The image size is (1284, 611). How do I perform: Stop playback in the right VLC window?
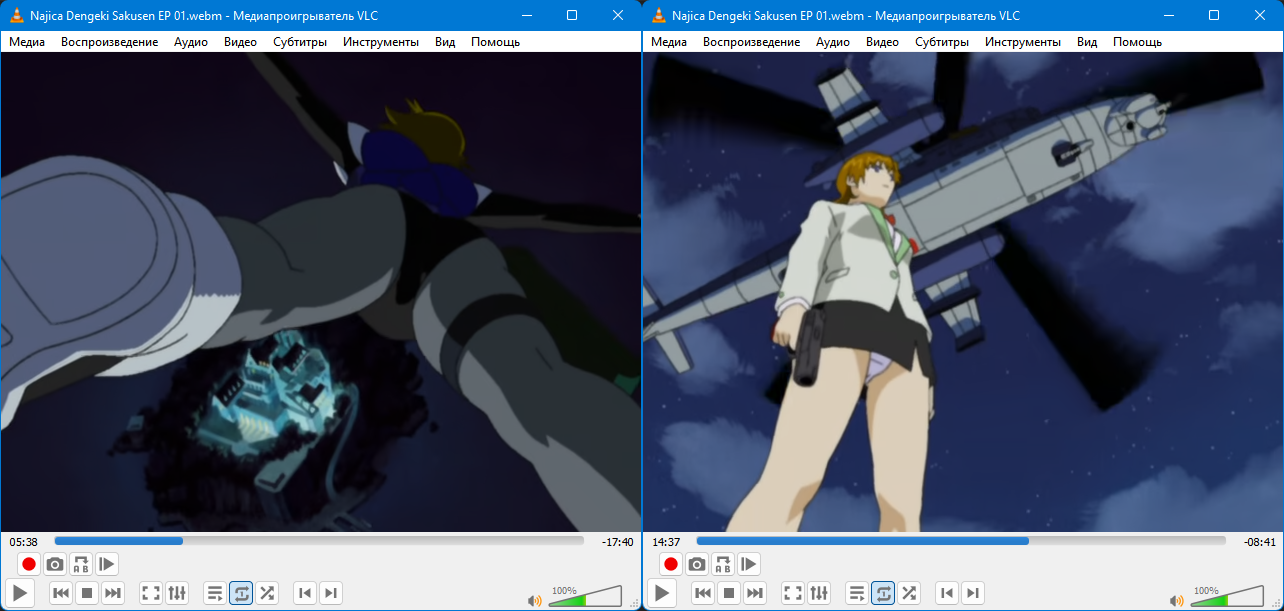point(729,593)
